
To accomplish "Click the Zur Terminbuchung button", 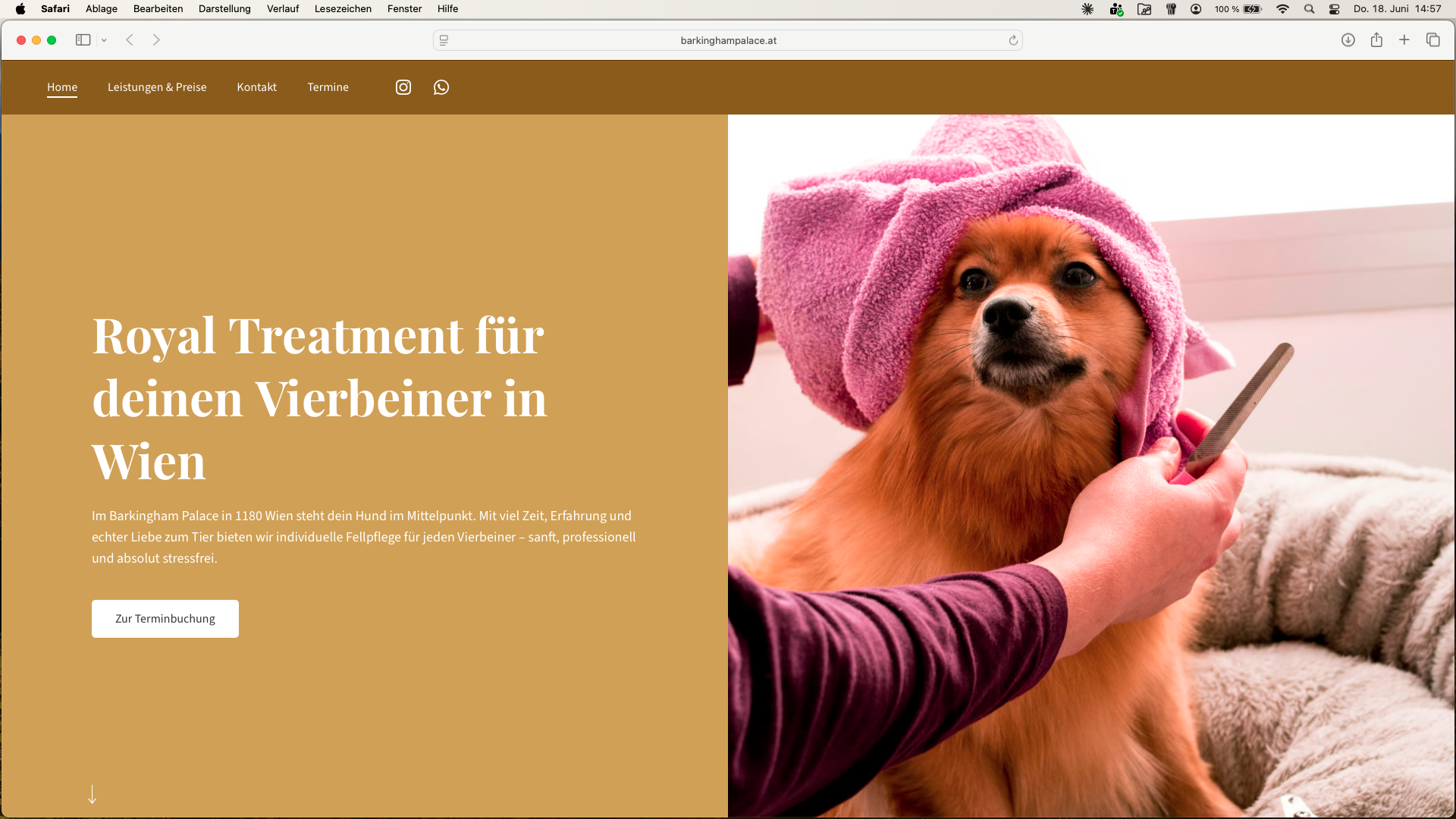I will point(165,619).
